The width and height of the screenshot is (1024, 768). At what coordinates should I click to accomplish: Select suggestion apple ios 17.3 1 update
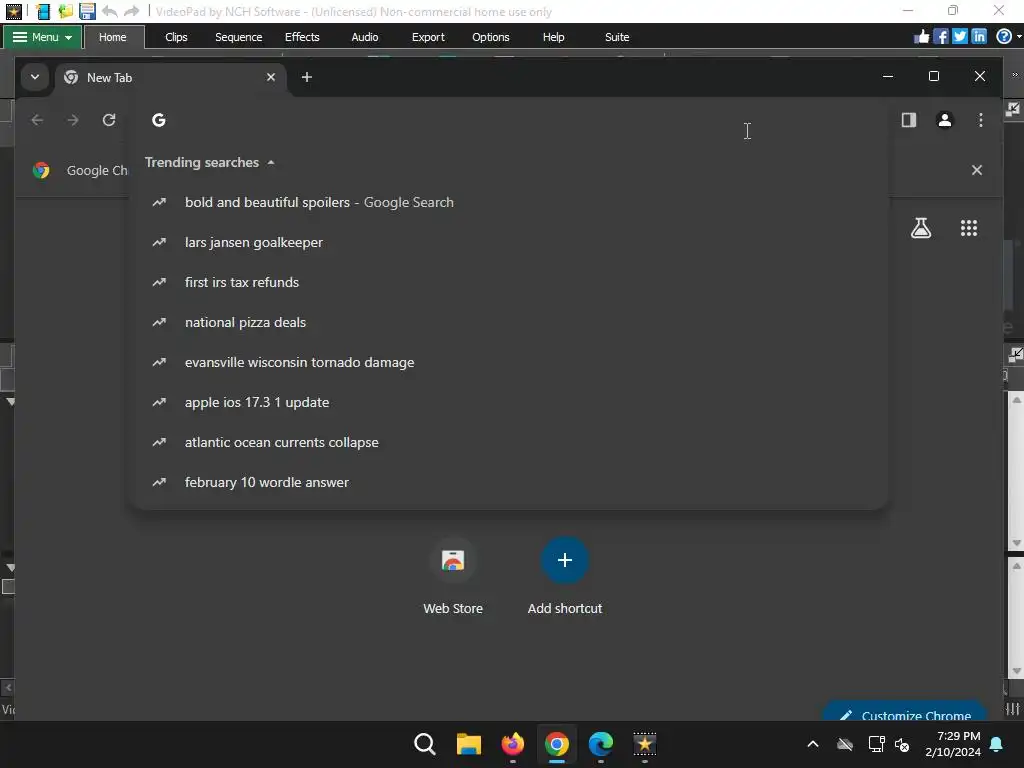click(509, 402)
